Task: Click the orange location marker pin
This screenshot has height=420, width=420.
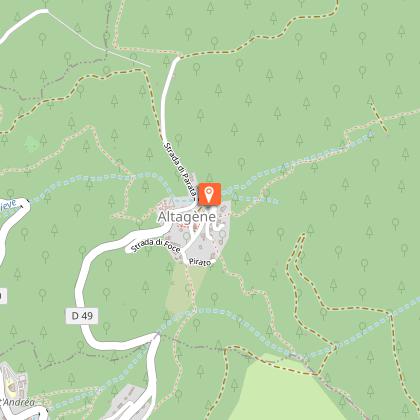Action: coord(209,194)
